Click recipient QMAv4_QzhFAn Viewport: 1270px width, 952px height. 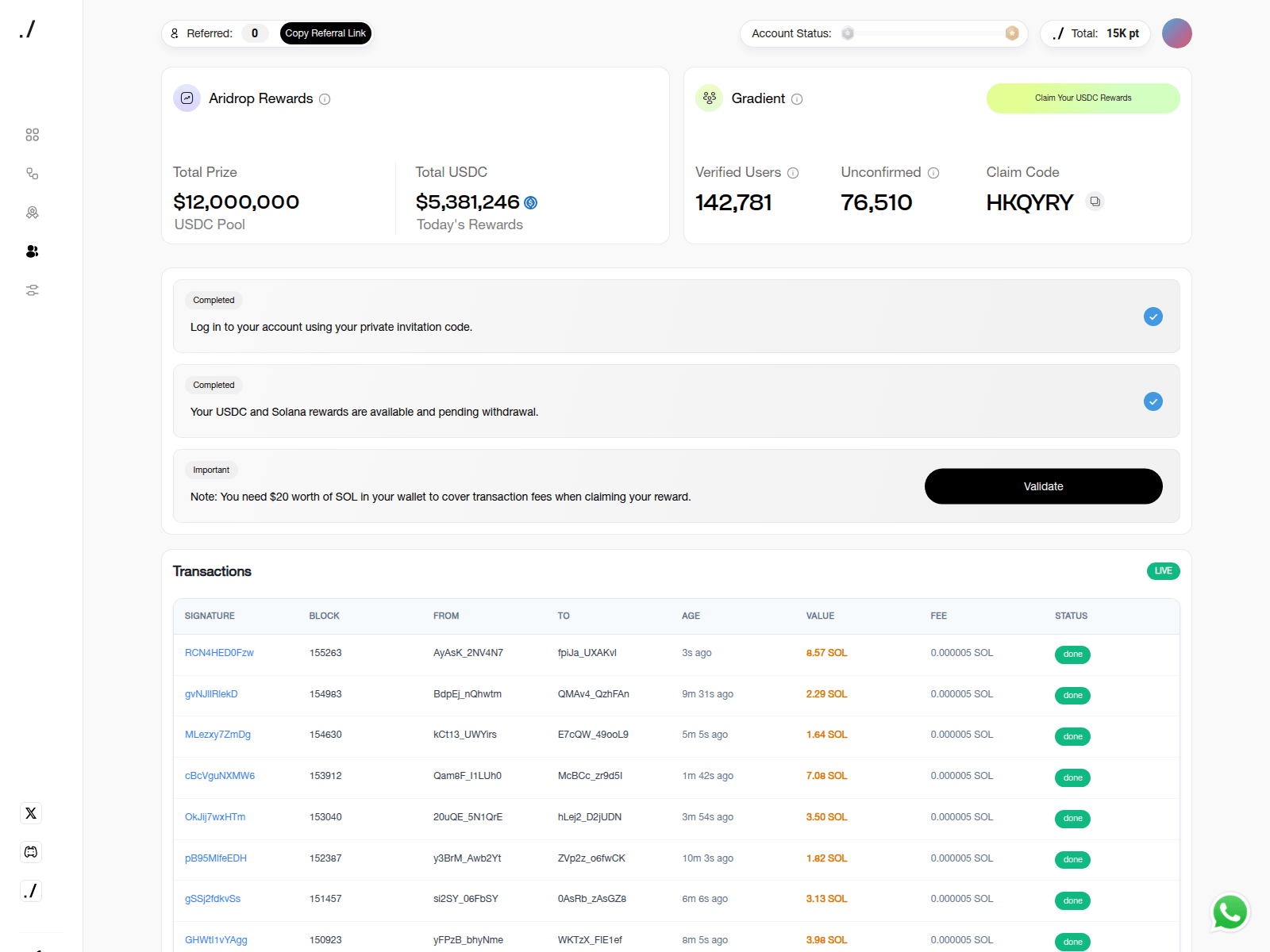click(x=594, y=694)
